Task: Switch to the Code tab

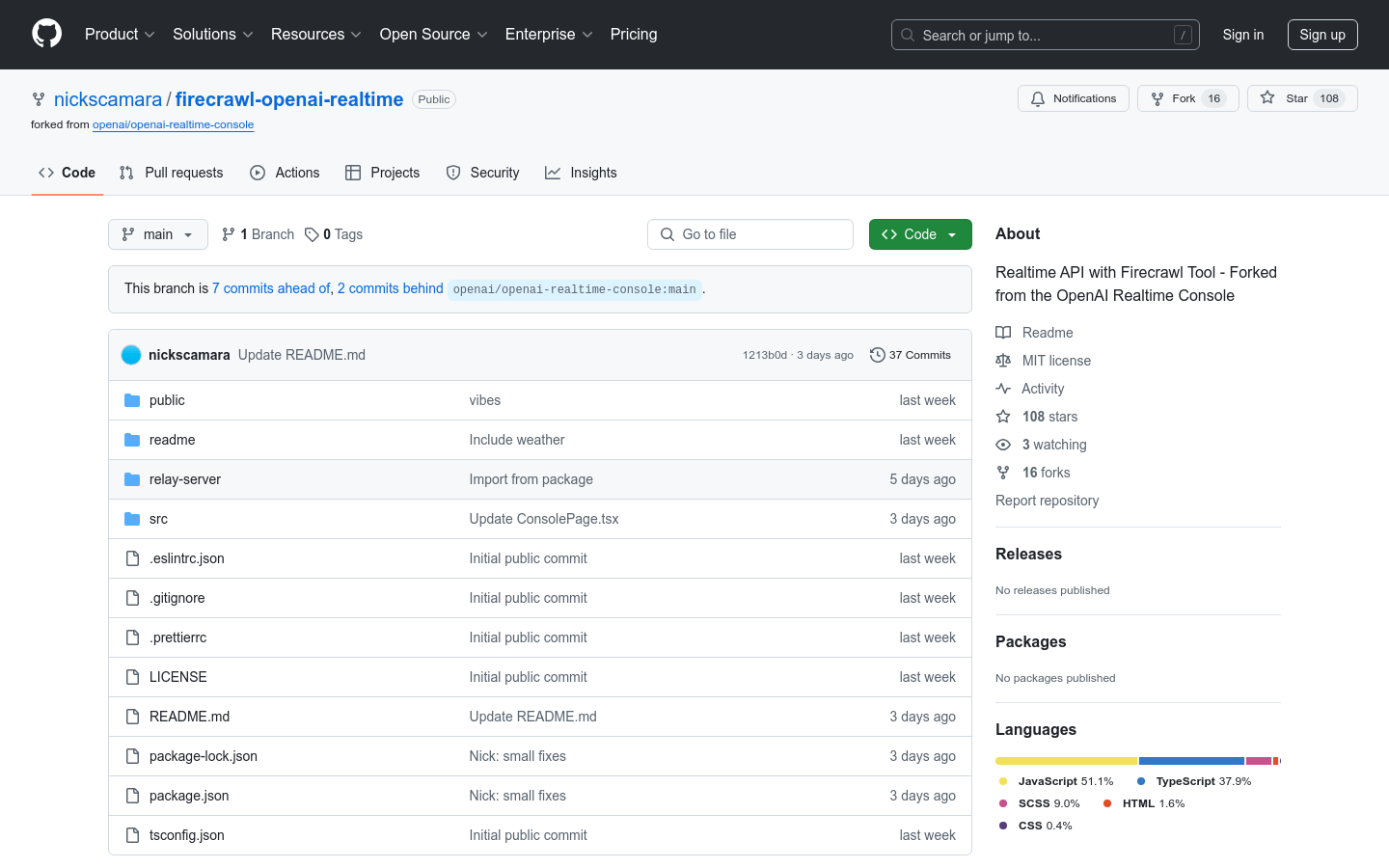Action: pyautogui.click(x=68, y=173)
